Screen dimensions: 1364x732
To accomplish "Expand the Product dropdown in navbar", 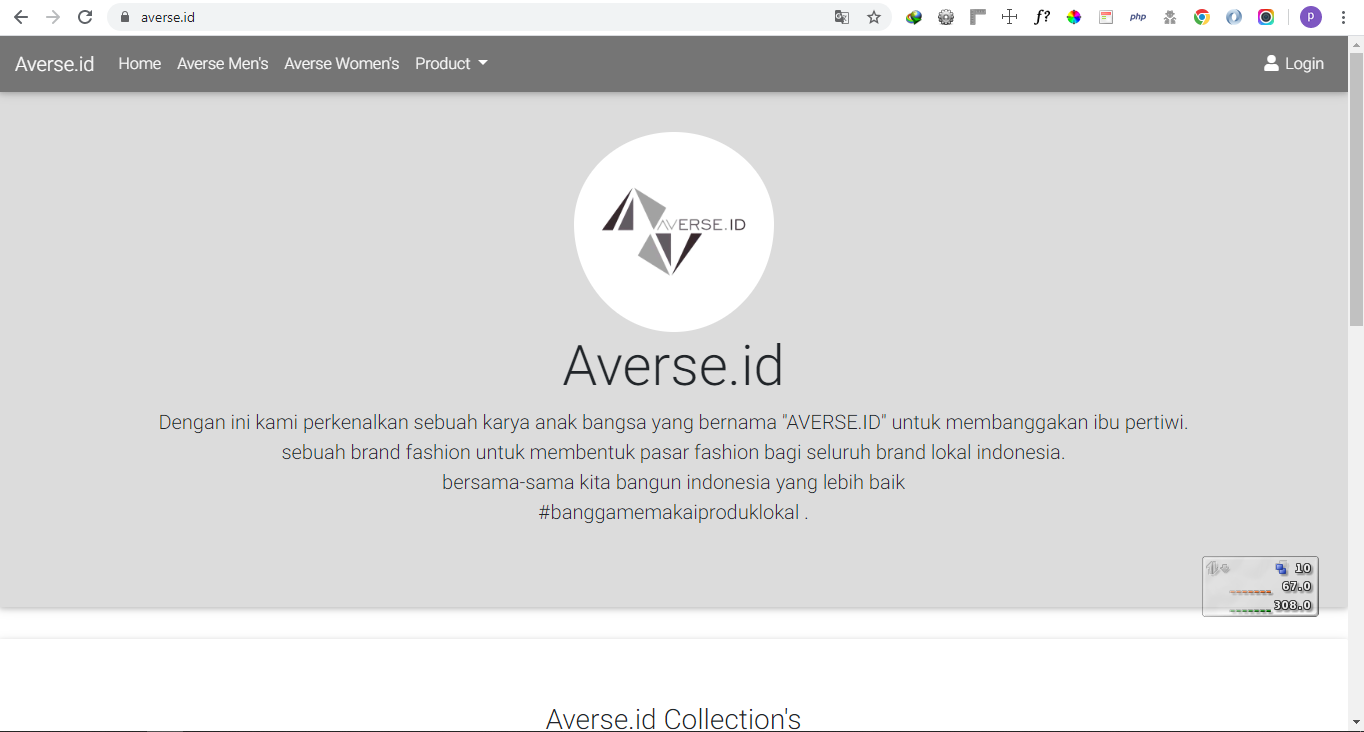I will click(451, 64).
